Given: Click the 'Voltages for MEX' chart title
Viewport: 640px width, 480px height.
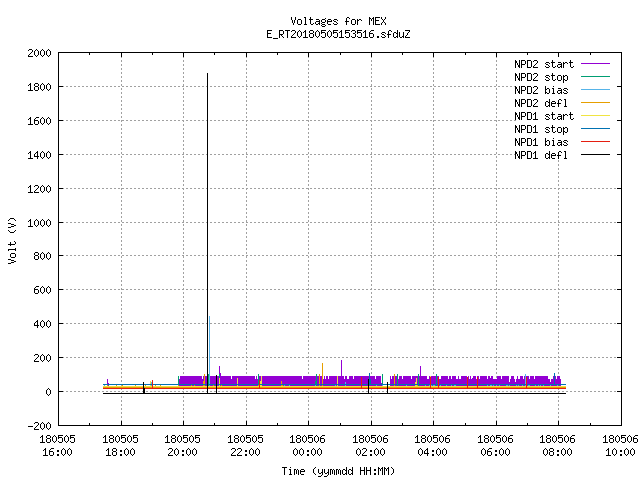Looking at the screenshot, I should coord(338,21).
